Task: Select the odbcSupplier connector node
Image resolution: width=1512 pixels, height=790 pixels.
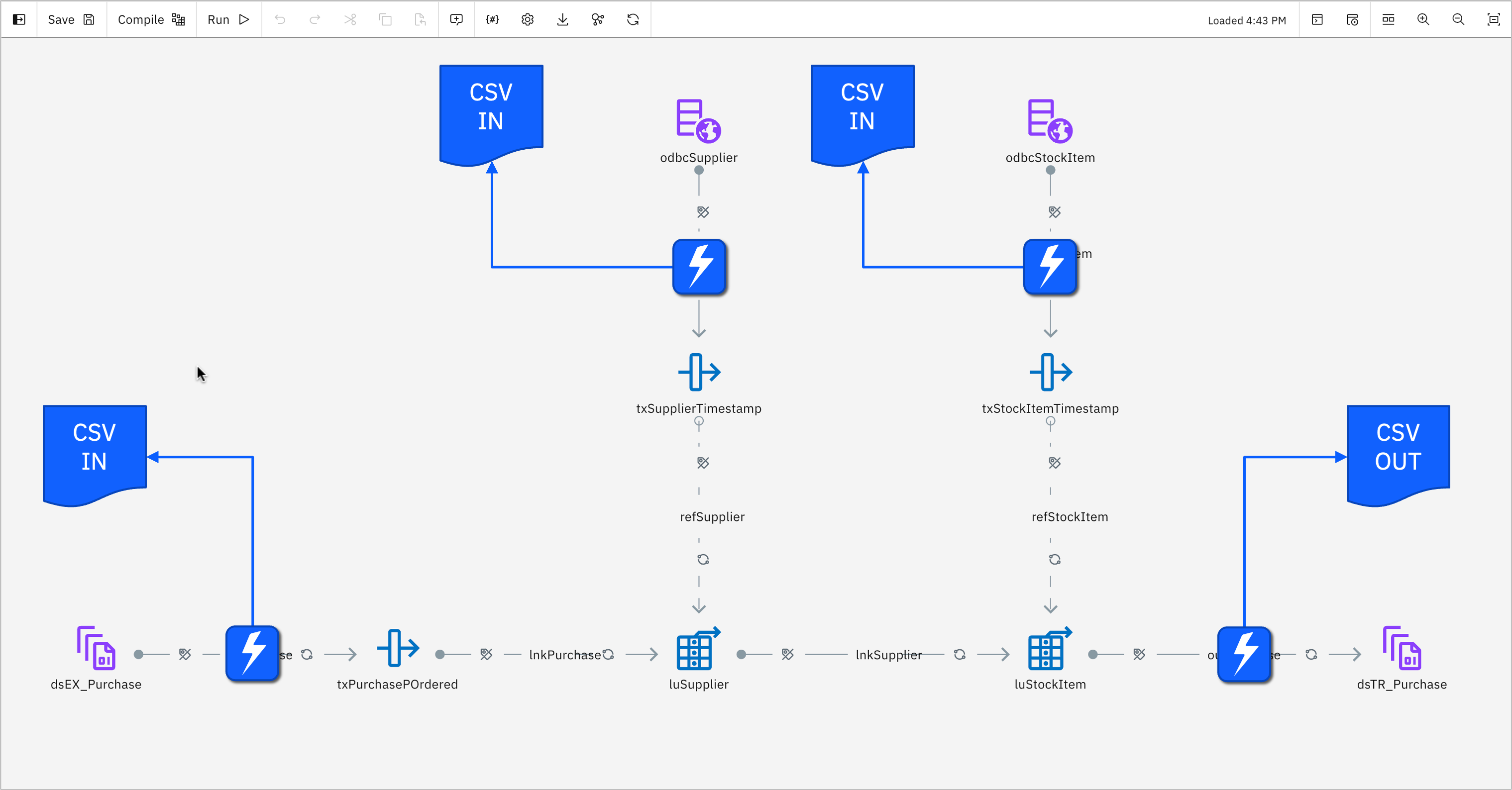Action: coord(698,121)
